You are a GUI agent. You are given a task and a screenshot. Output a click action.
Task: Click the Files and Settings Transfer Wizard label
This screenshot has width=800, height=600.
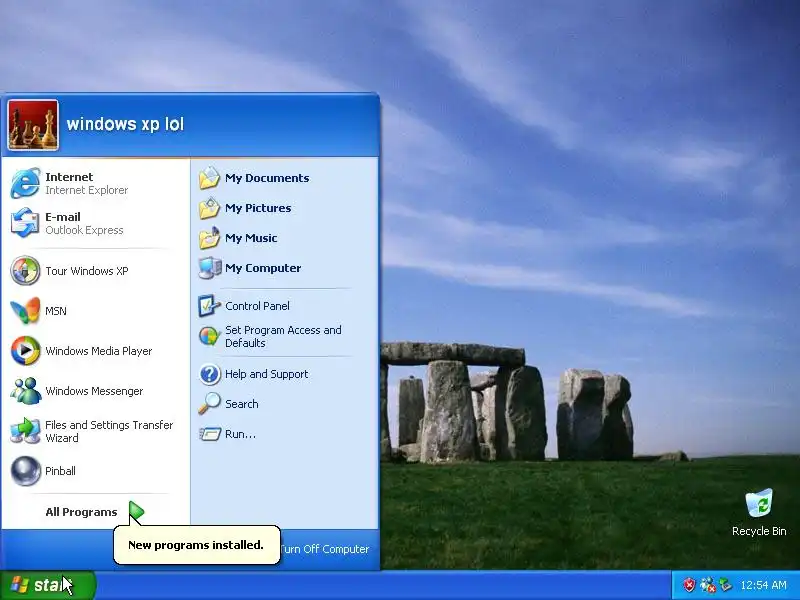[109, 432]
